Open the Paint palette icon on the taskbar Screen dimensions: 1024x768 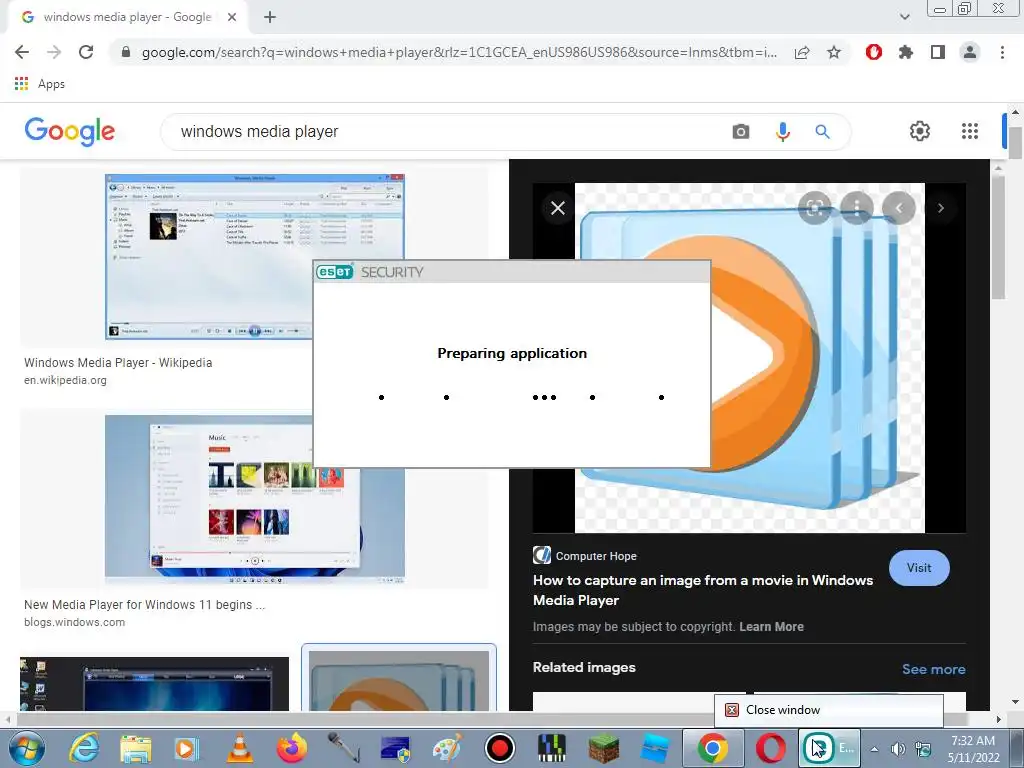(x=447, y=748)
